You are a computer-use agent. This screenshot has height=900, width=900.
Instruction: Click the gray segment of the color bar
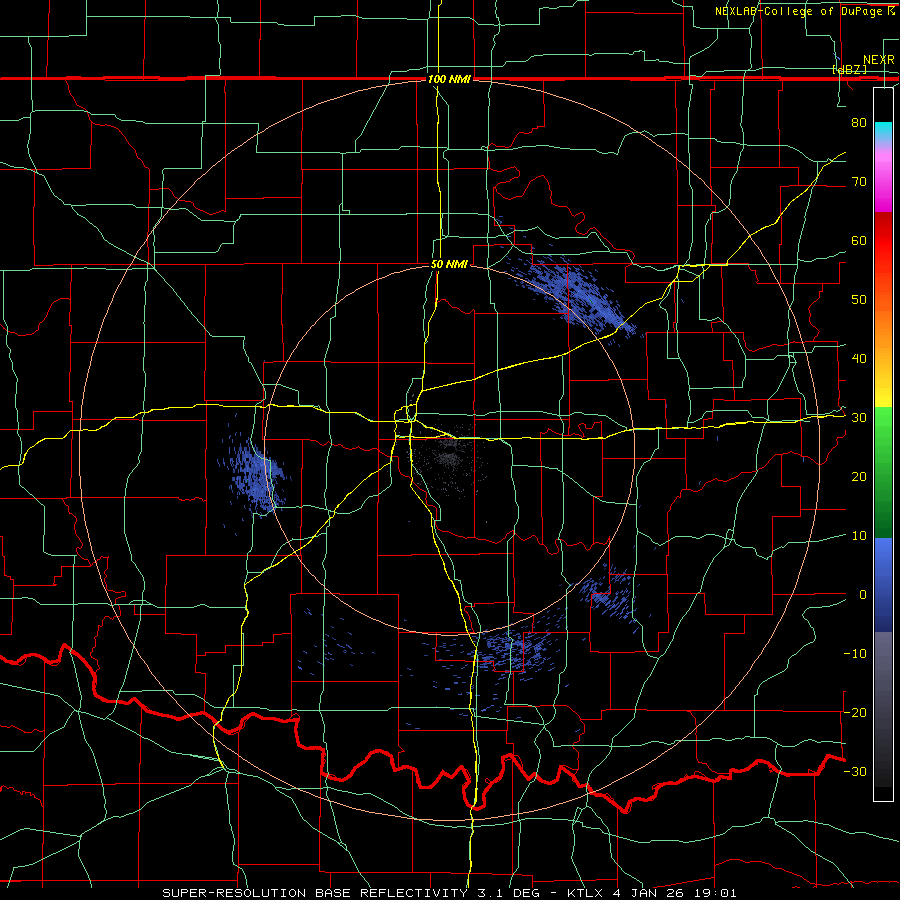(883, 709)
